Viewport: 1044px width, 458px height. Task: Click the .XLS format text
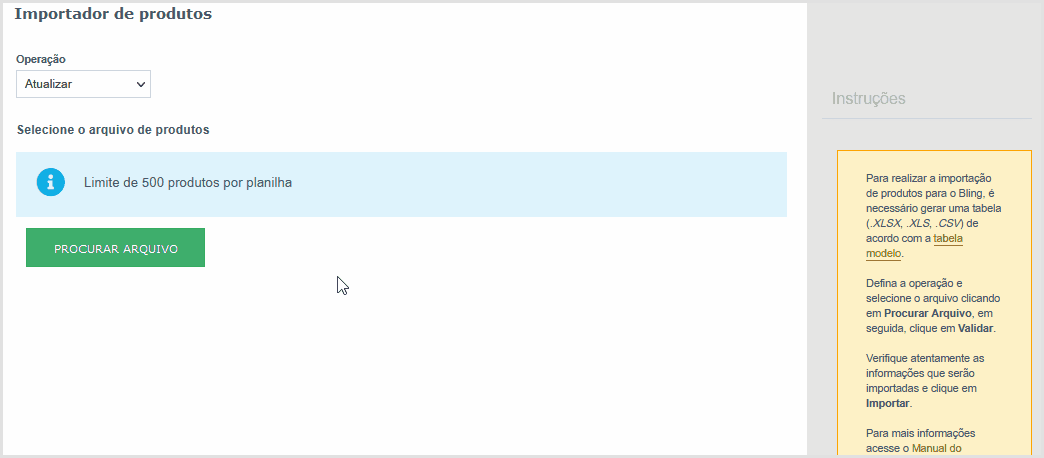click(x=917, y=223)
